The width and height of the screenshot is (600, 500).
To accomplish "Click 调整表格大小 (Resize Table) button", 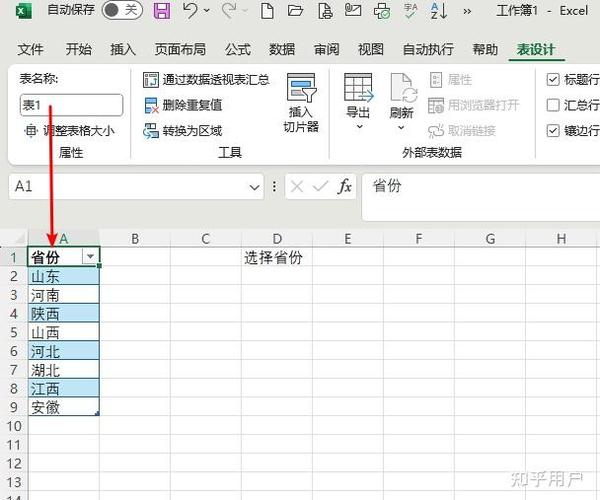I will (x=69, y=131).
